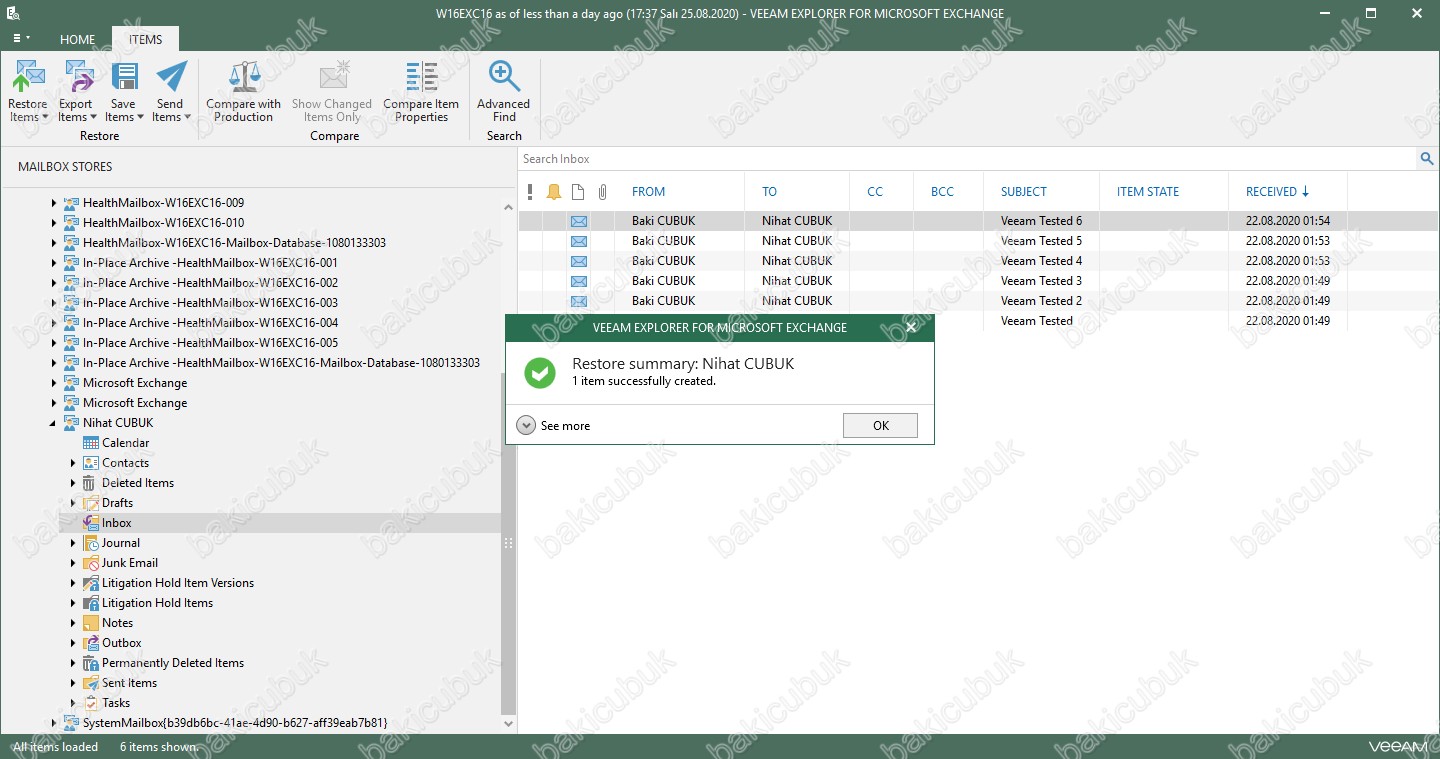Open the Send Items ribbon button

click(171, 91)
